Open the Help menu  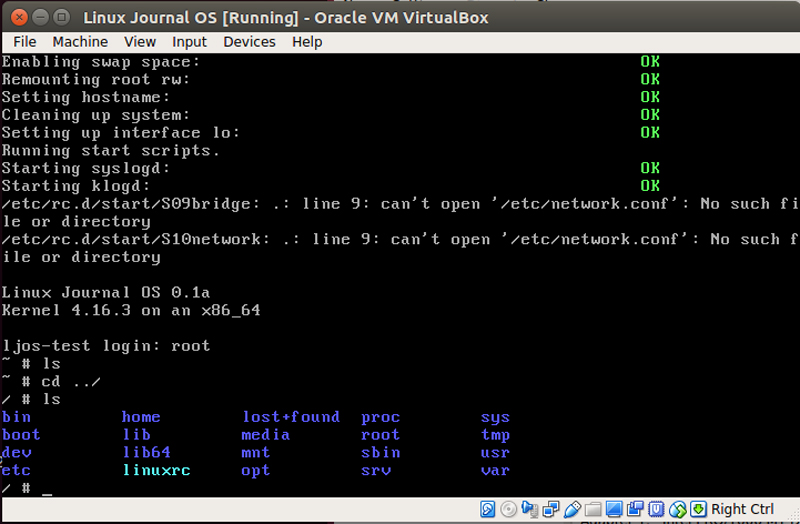307,42
